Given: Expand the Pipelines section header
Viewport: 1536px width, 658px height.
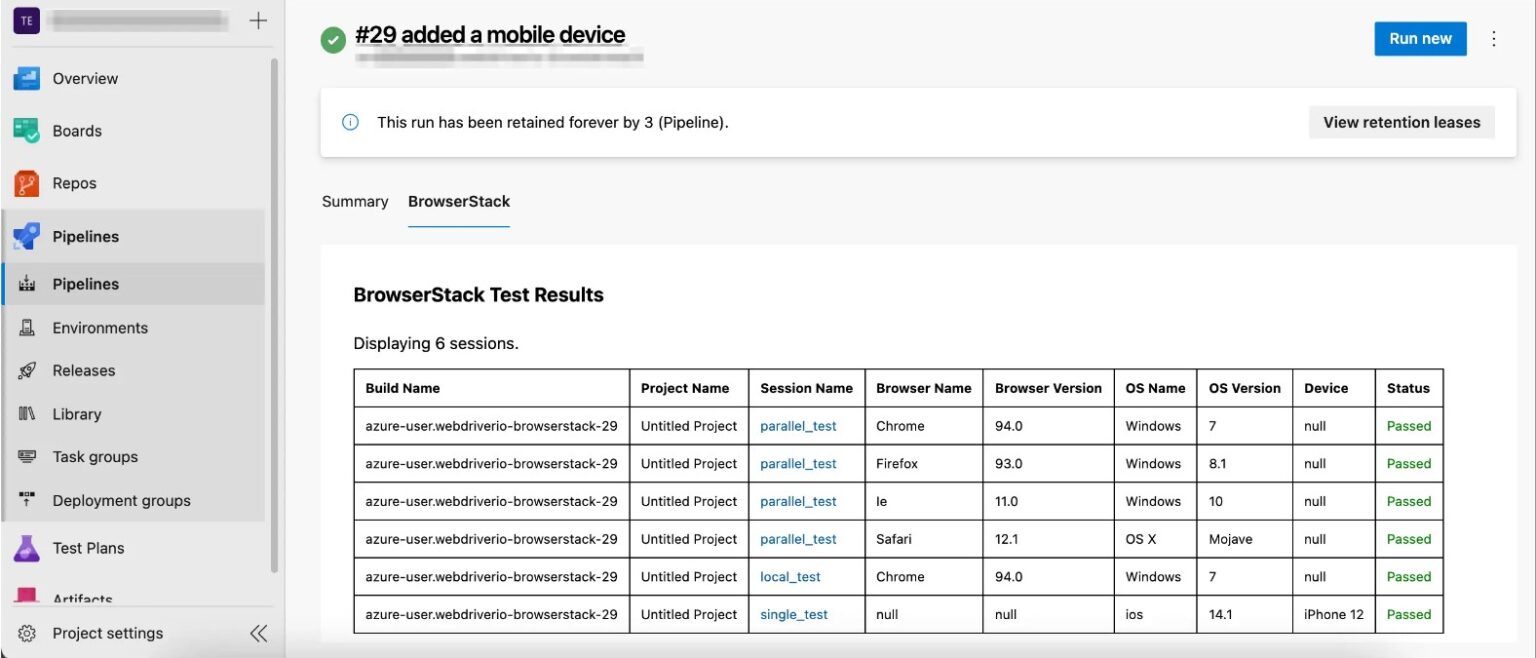Looking at the screenshot, I should tap(85, 237).
